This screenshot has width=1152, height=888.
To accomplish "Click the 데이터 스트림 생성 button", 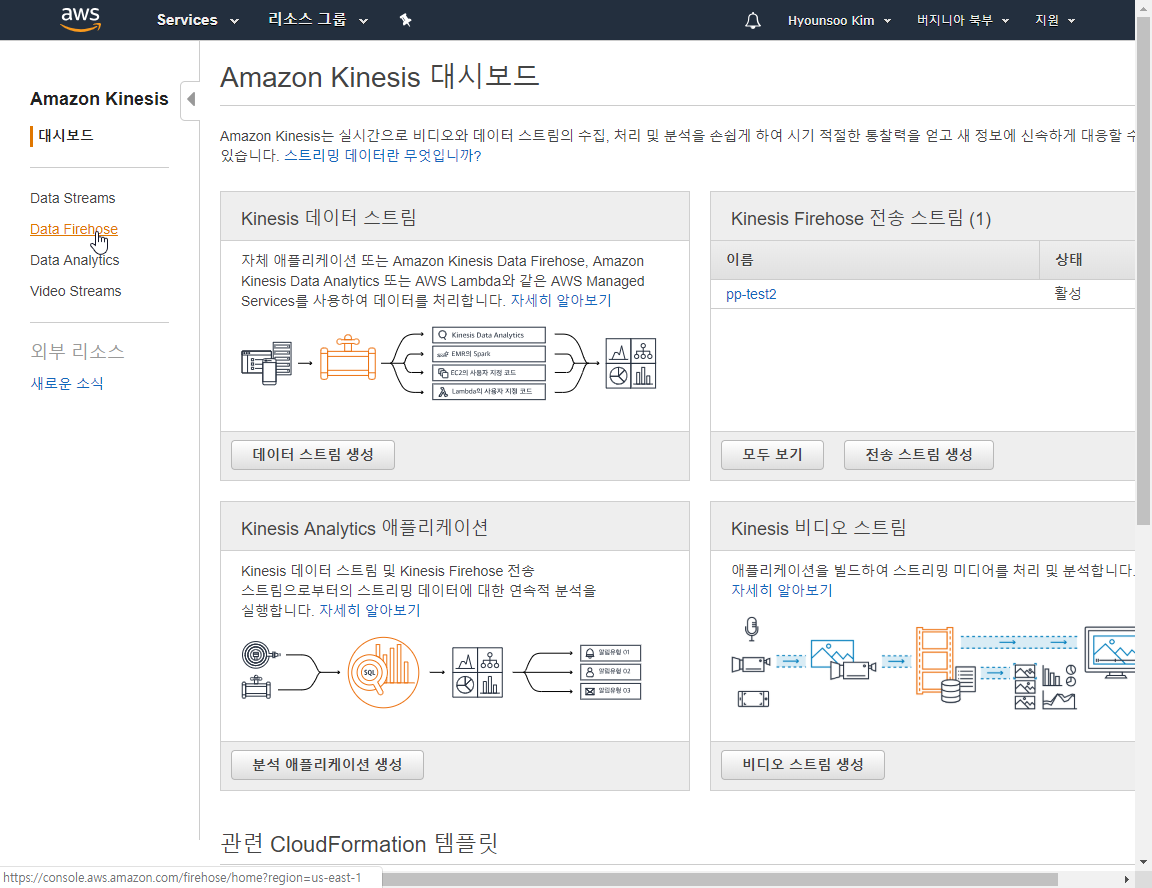I will click(x=313, y=455).
